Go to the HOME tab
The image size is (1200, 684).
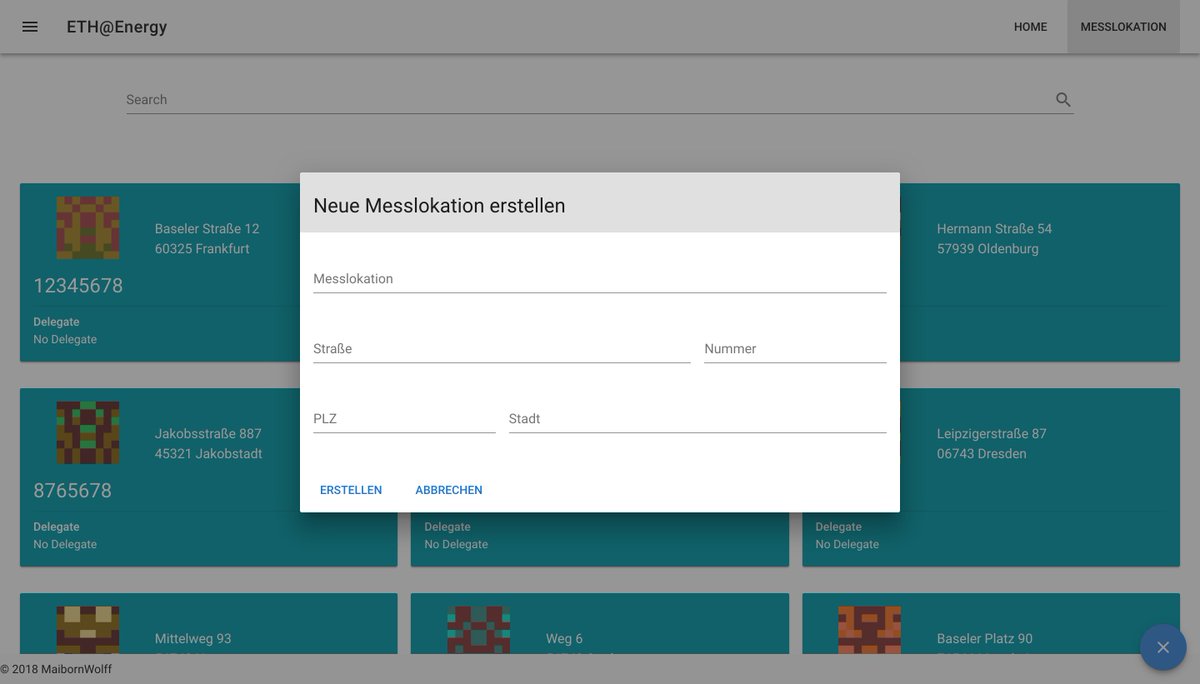coord(1030,27)
